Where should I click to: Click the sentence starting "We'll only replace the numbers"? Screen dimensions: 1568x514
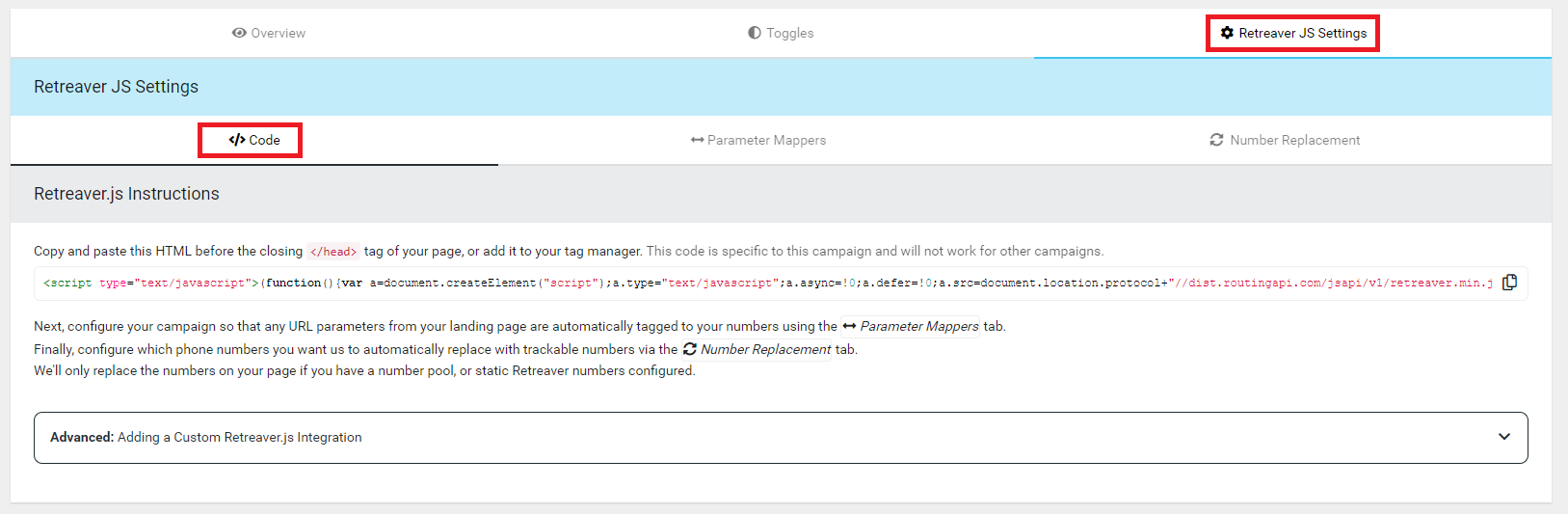tap(364, 370)
